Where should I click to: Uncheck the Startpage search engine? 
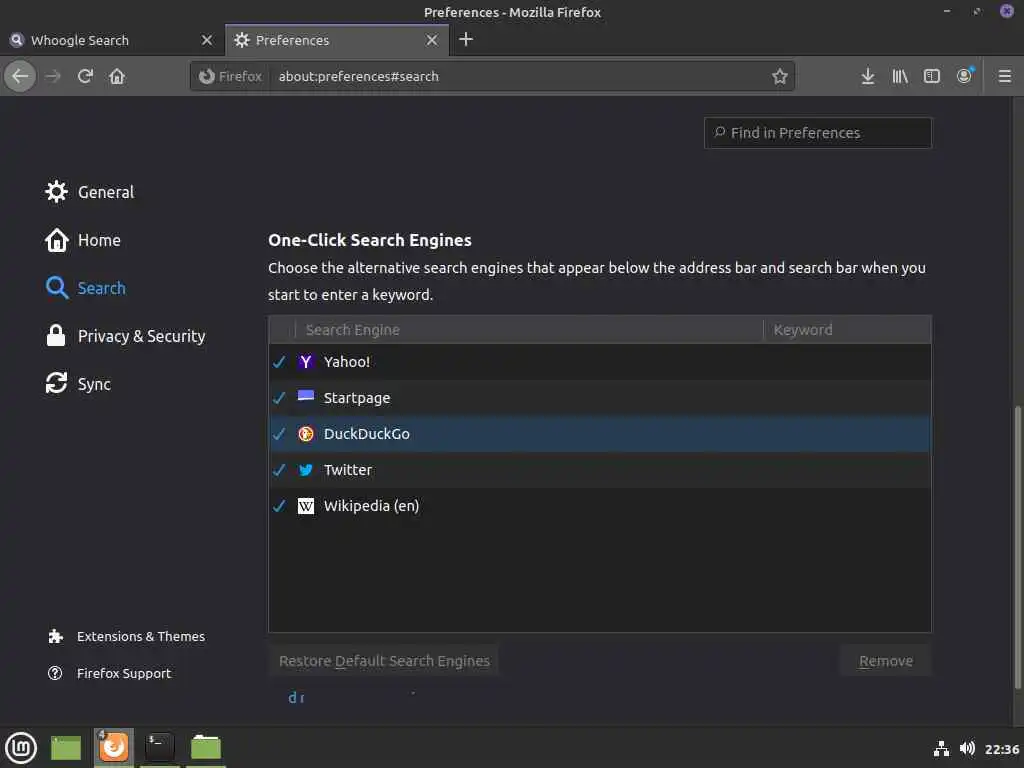click(280, 398)
